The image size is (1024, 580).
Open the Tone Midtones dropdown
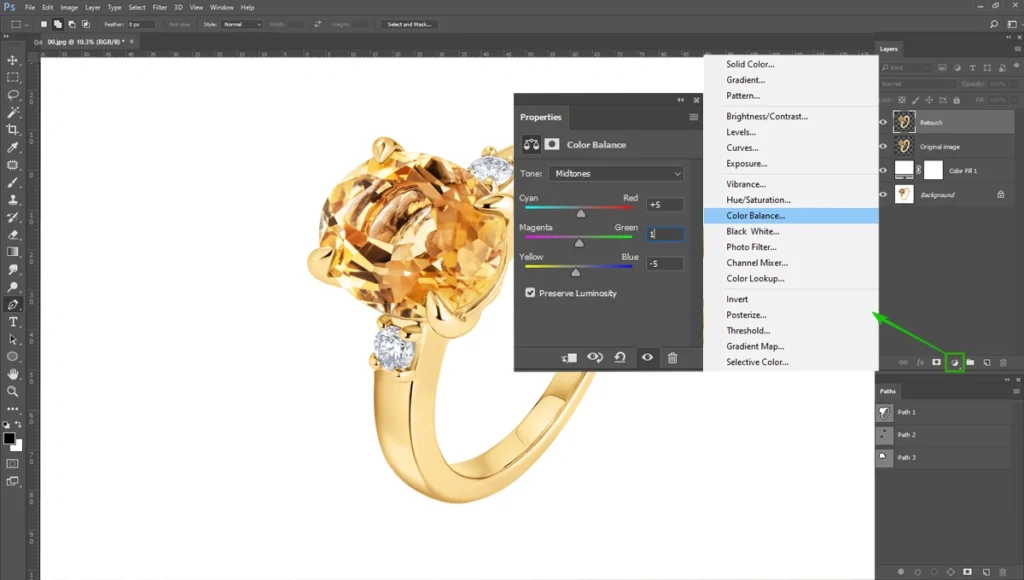[x=616, y=174]
